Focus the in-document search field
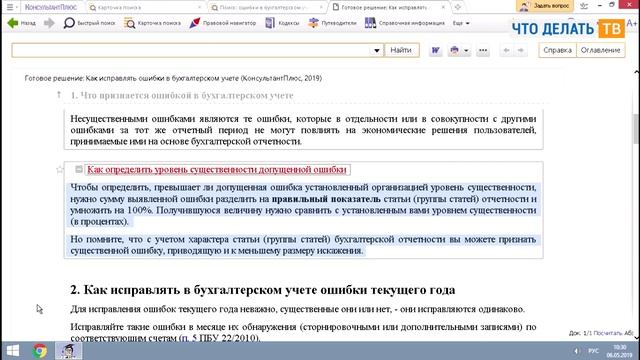 [x=191, y=50]
